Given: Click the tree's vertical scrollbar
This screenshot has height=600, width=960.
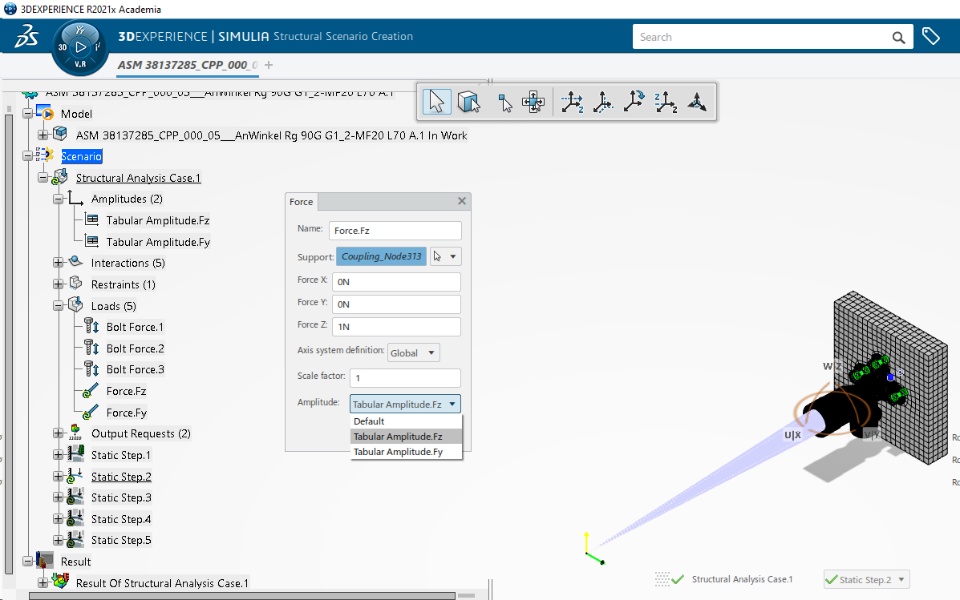Looking at the screenshot, I should coord(9,343).
